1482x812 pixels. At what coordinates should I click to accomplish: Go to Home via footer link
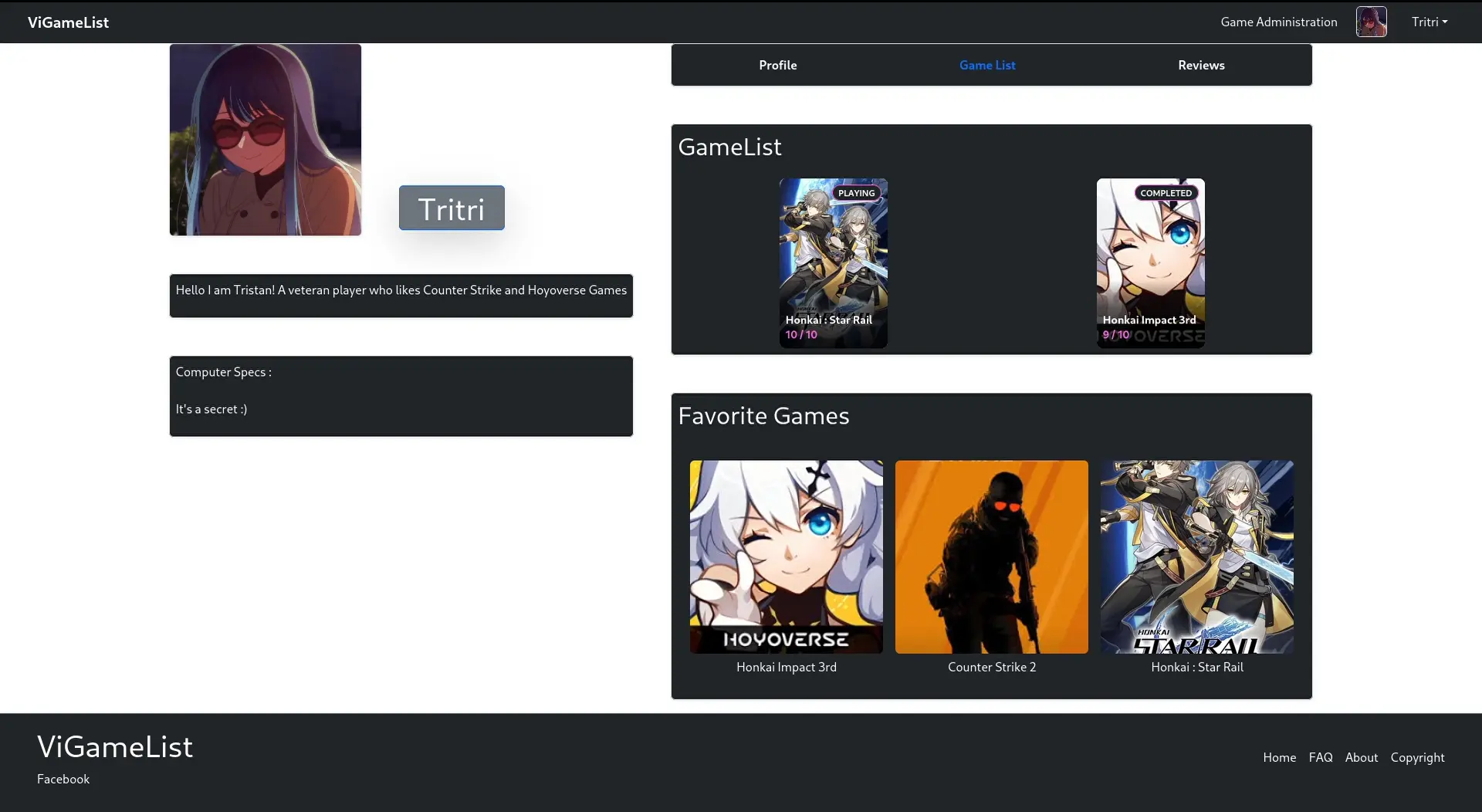click(1279, 758)
